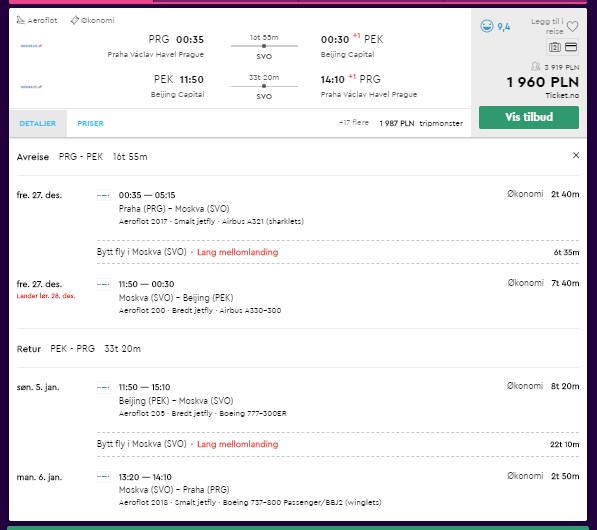Click airline logo for Aeroflot 2017 flight
This screenshot has height=530, width=597.
104,196
